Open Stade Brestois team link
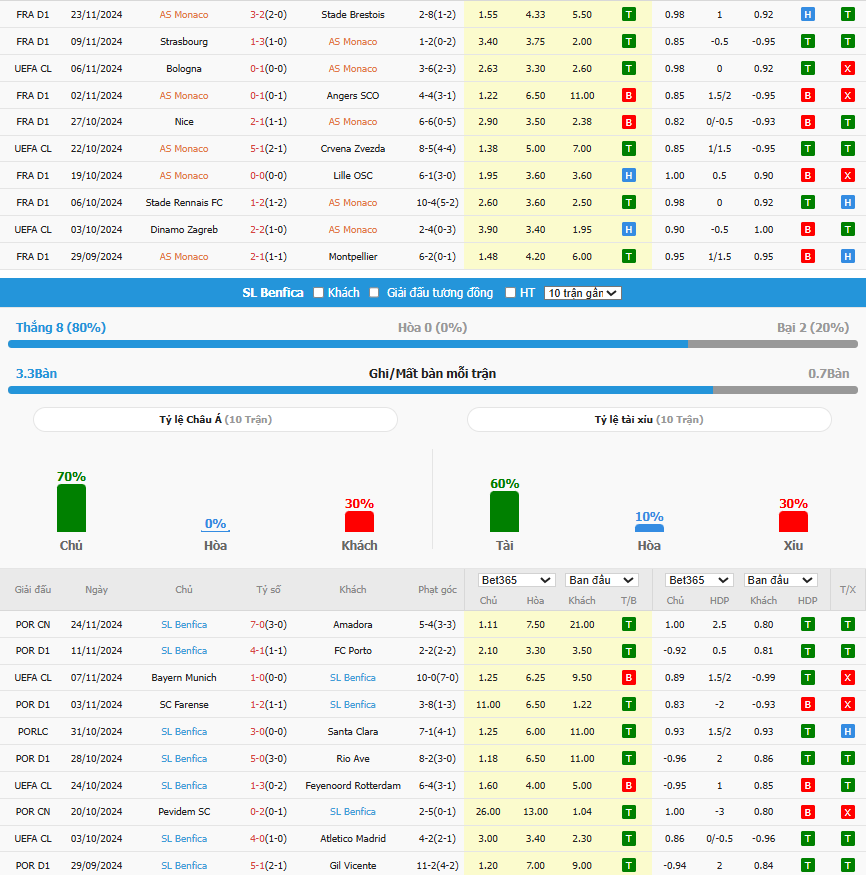 353,15
